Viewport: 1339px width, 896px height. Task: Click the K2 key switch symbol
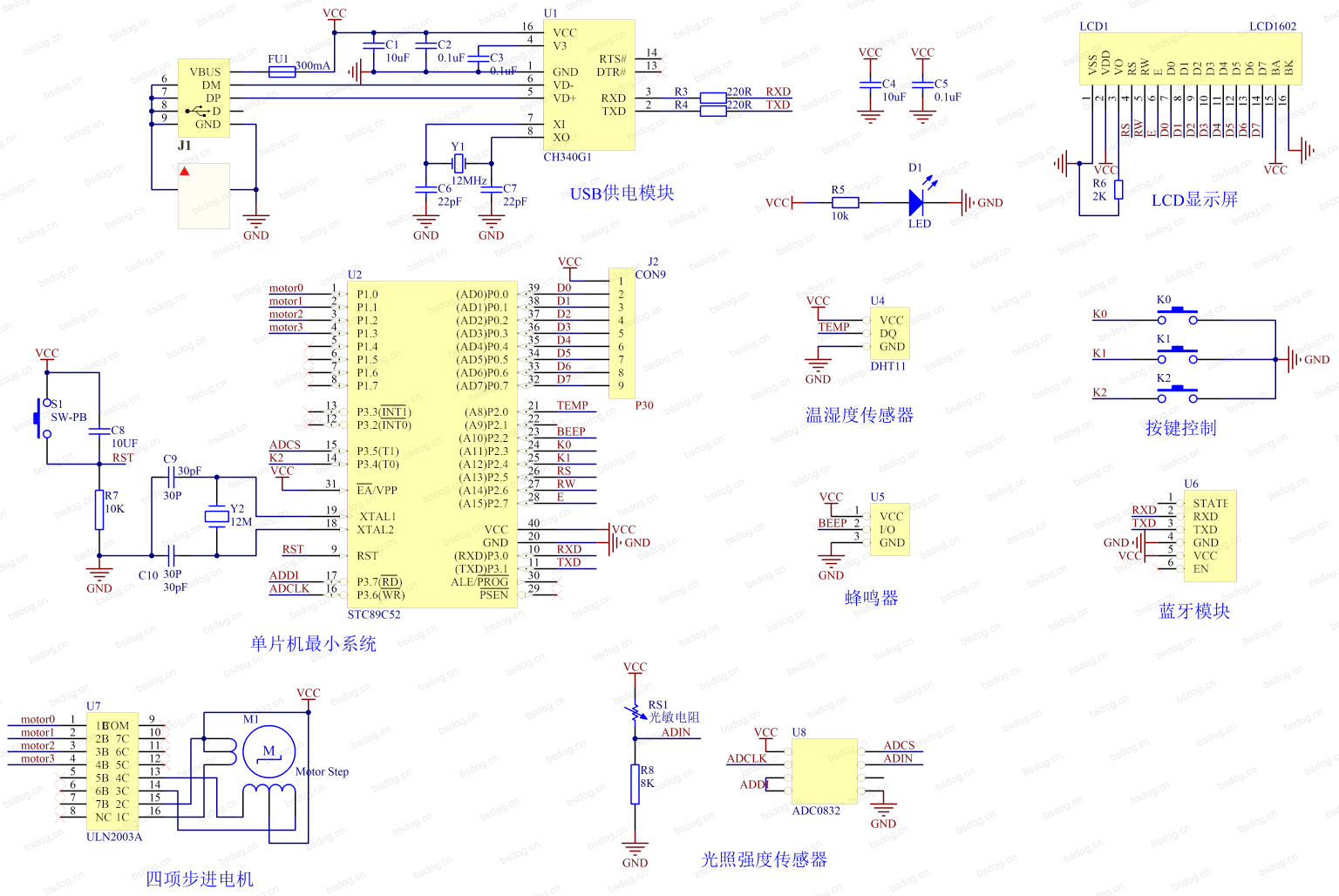(1178, 394)
